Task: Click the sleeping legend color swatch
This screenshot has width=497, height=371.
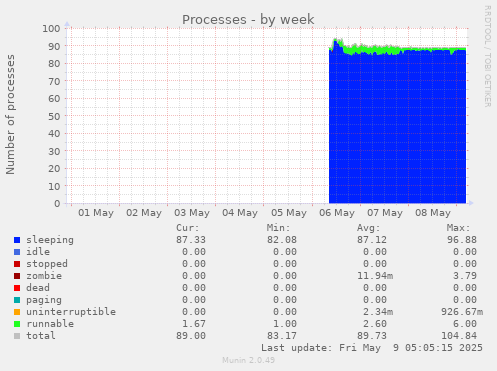Action: click(17, 240)
